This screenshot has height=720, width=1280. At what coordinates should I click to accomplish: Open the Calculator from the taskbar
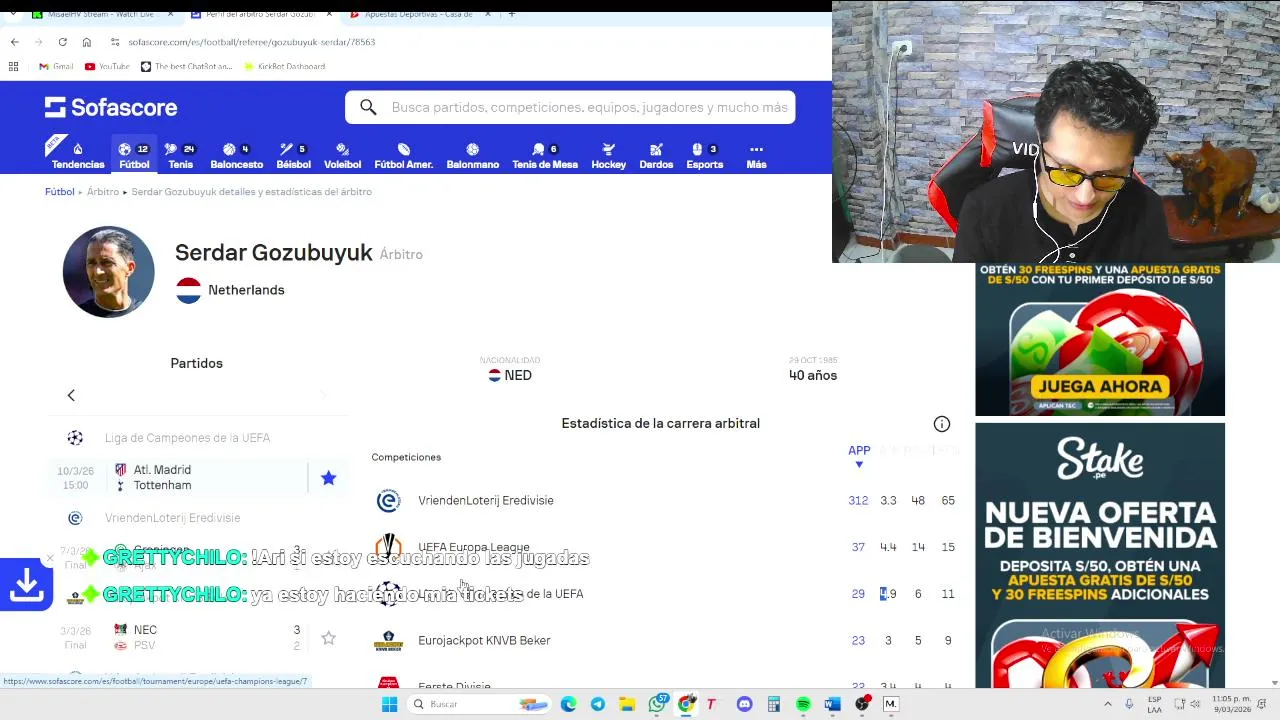[773, 704]
